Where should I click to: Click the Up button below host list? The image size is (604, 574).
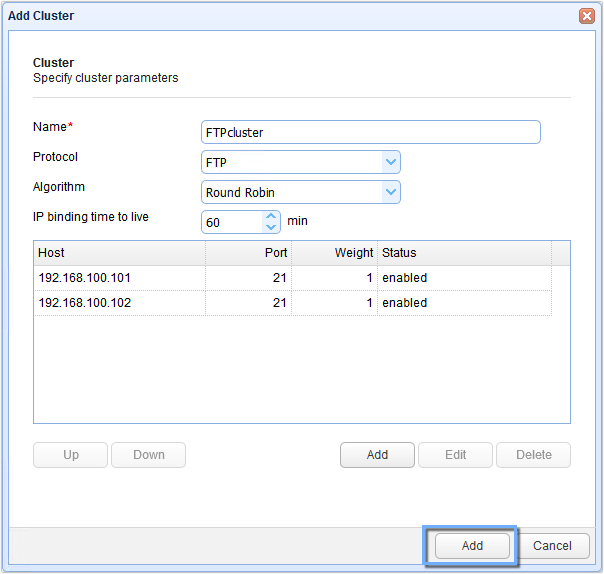[71, 455]
